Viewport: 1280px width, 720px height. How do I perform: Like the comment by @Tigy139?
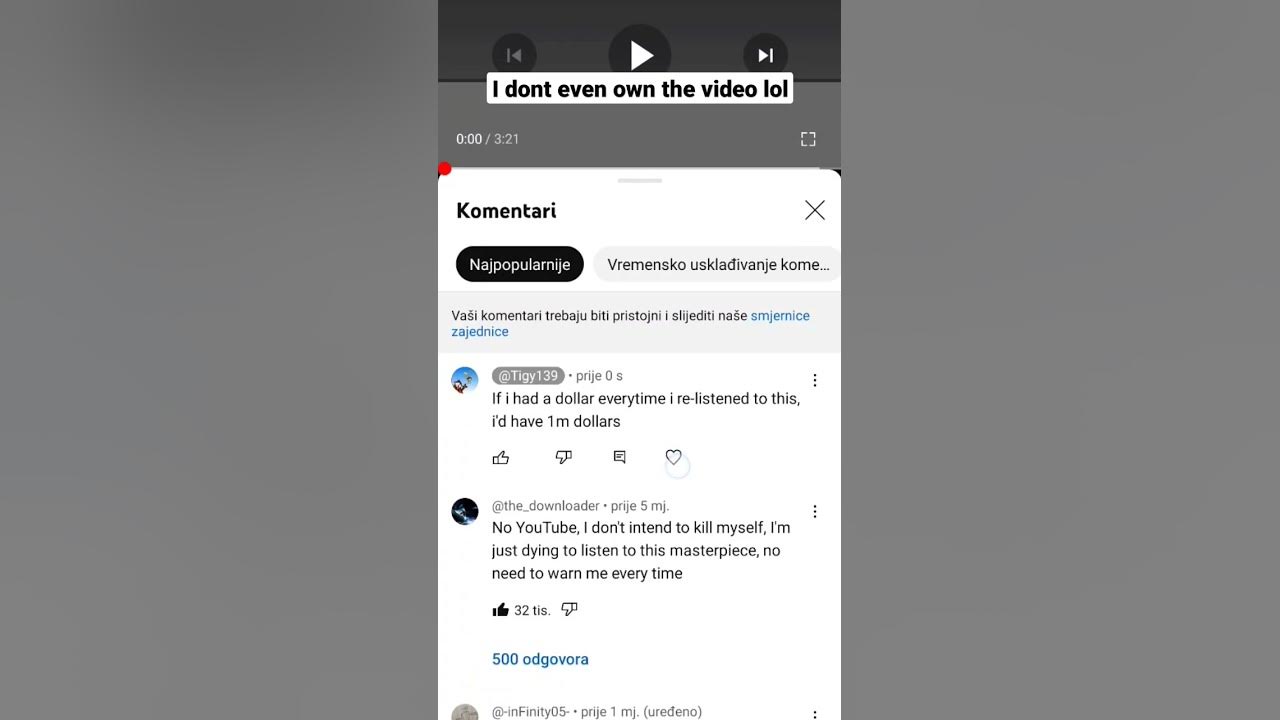tap(501, 457)
